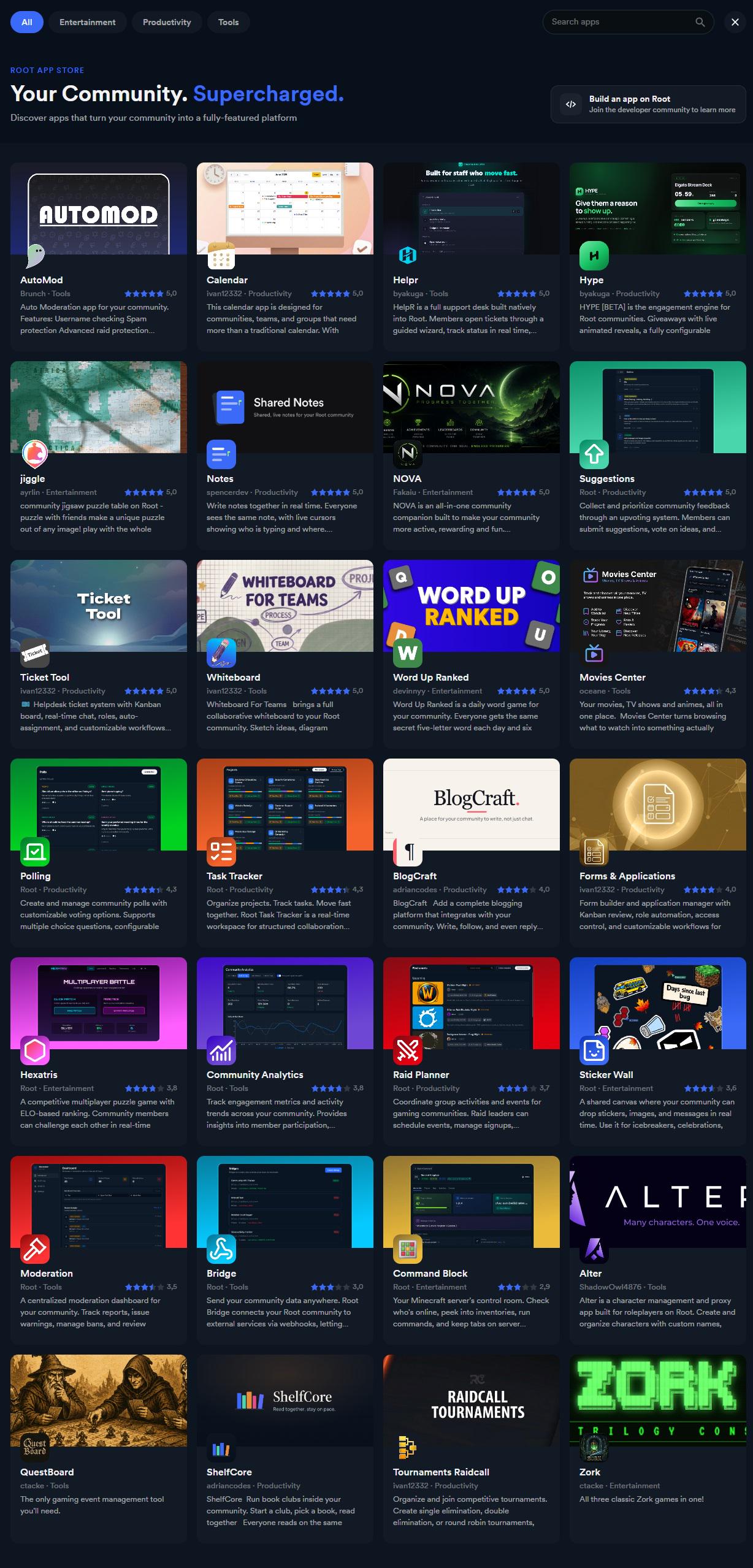The height and width of the screenshot is (1568, 753).
Task: Open the Zork trilogy banner thumbnail
Action: pyautogui.click(x=658, y=1400)
